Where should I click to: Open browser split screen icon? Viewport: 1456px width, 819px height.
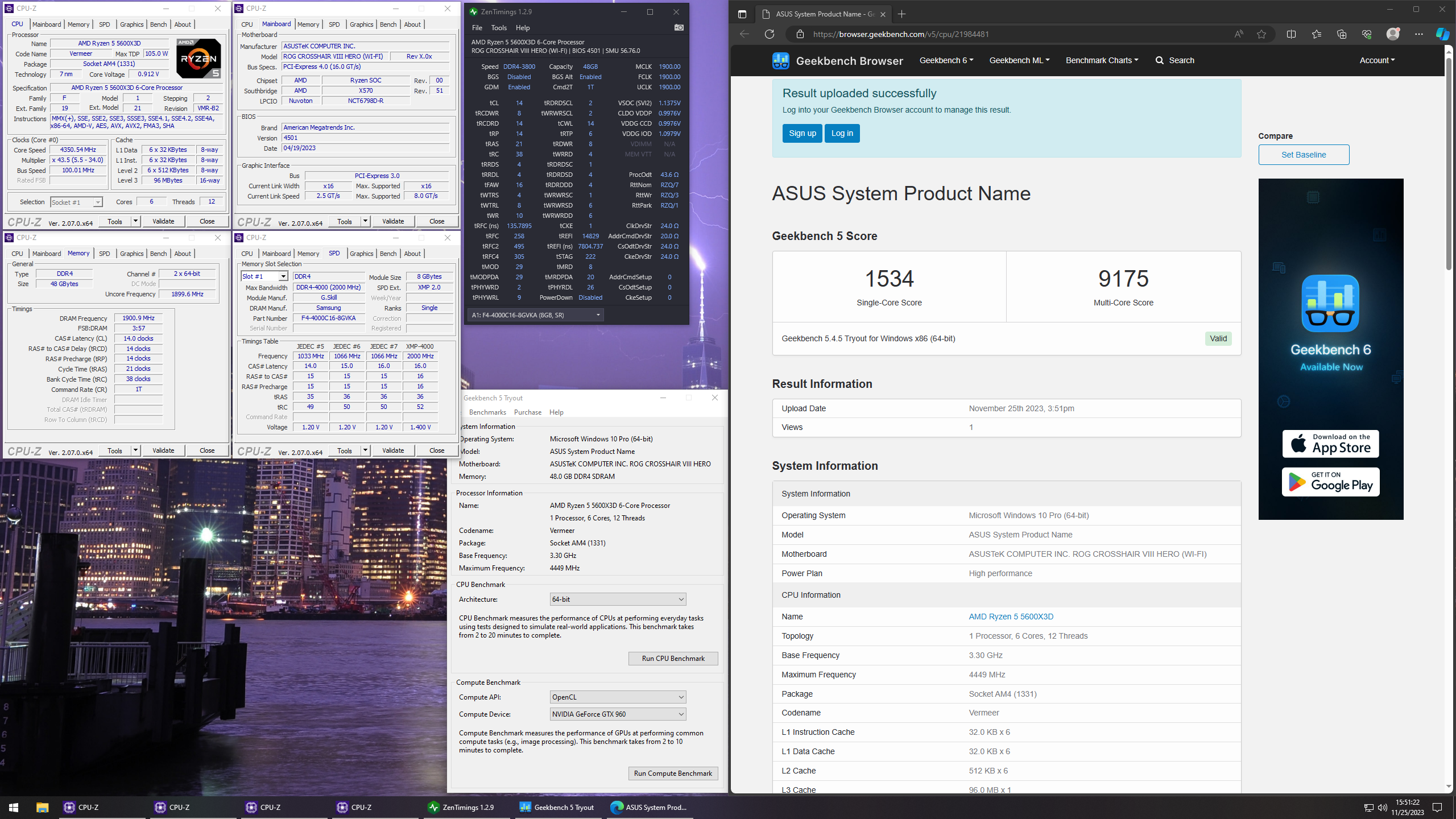(1291, 34)
